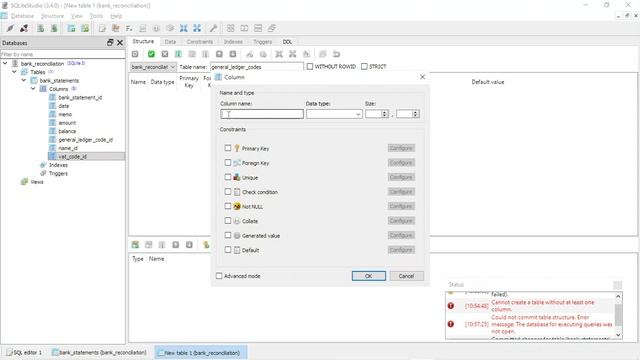Viewport: 640px width, 360px height.
Task: Open the Tools menu
Action: (x=96, y=16)
